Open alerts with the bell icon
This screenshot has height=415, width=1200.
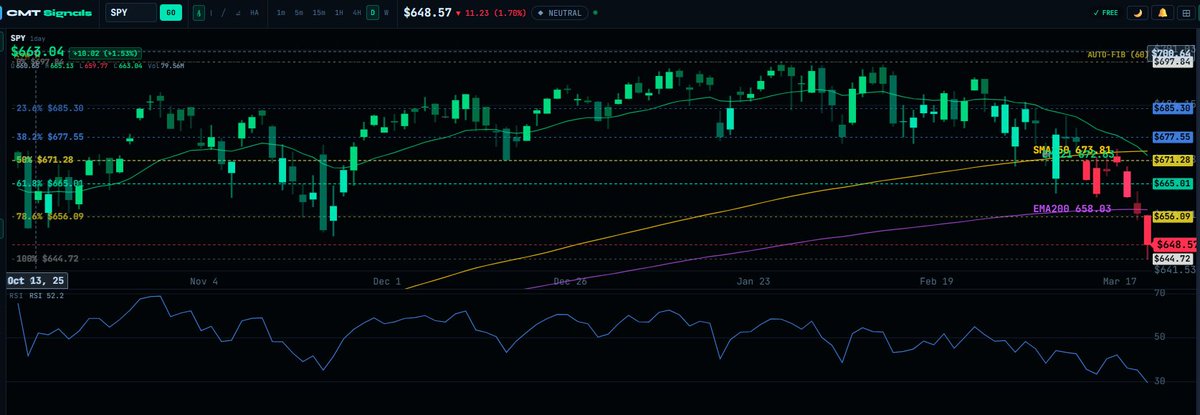(x=1162, y=13)
